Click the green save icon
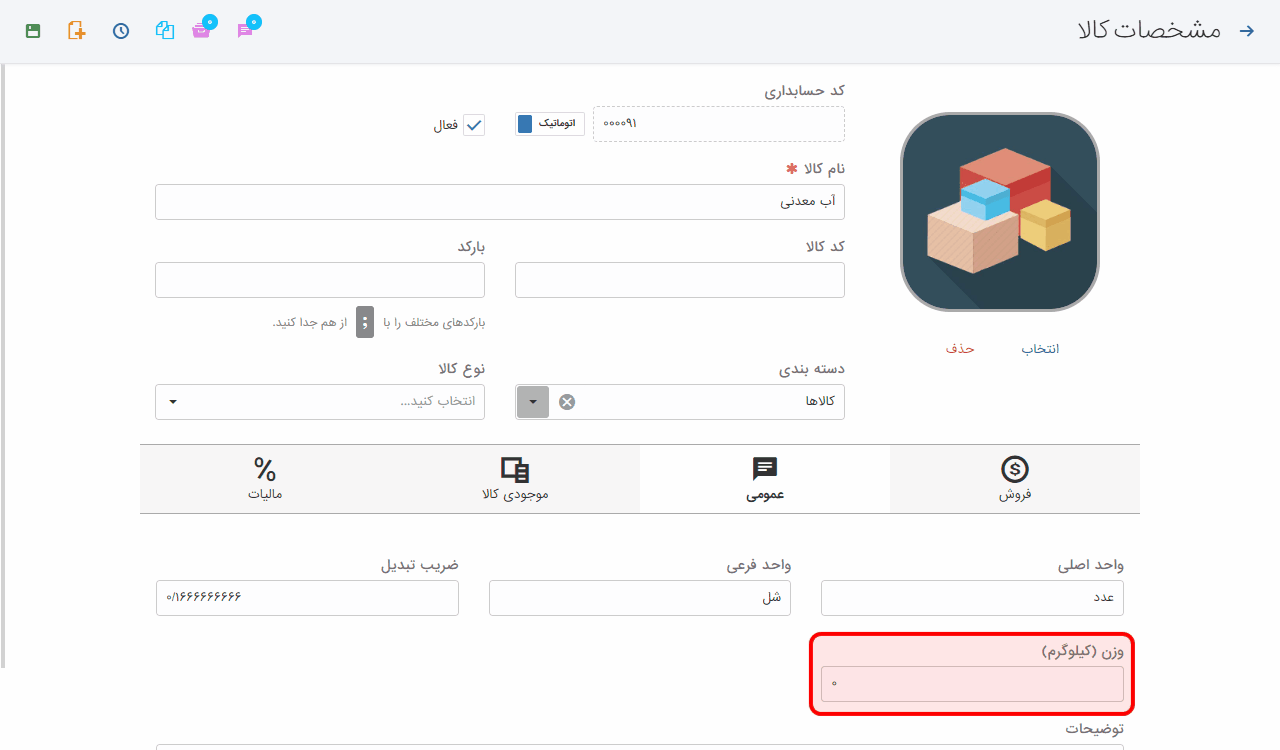The width and height of the screenshot is (1280, 750). click(x=33, y=31)
